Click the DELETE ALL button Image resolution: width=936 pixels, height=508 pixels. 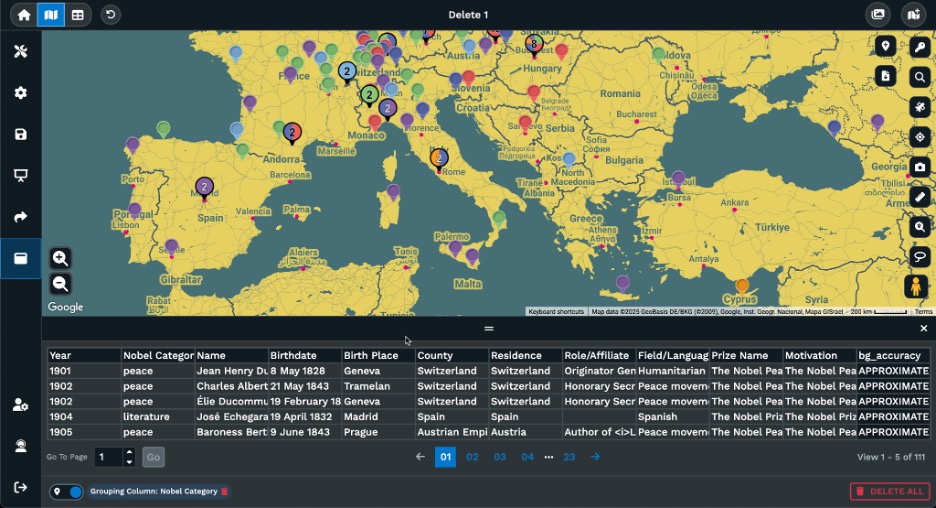coord(890,491)
